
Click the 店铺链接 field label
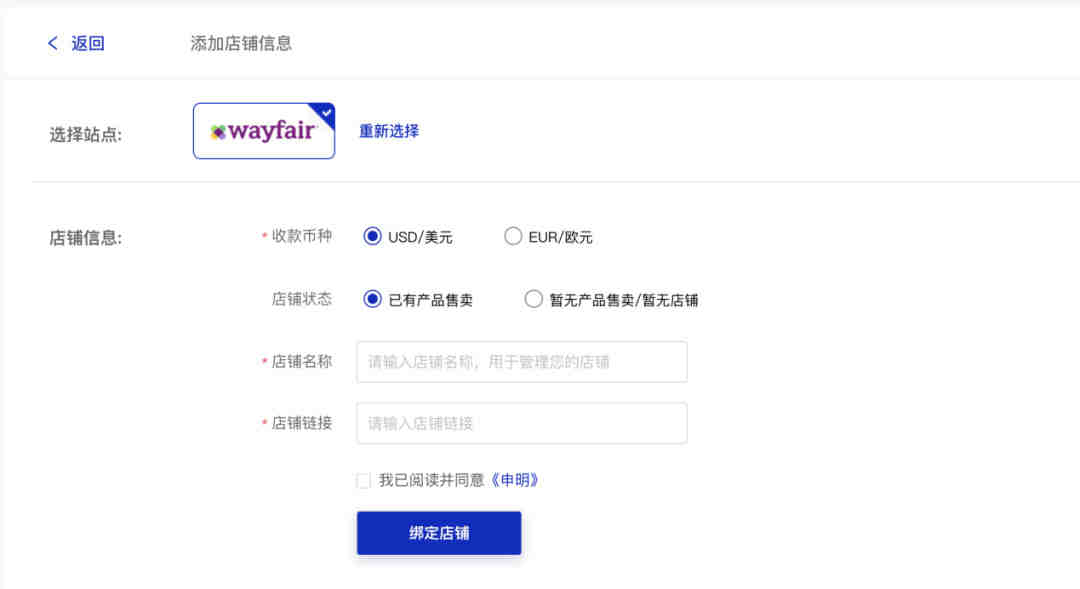pos(302,423)
